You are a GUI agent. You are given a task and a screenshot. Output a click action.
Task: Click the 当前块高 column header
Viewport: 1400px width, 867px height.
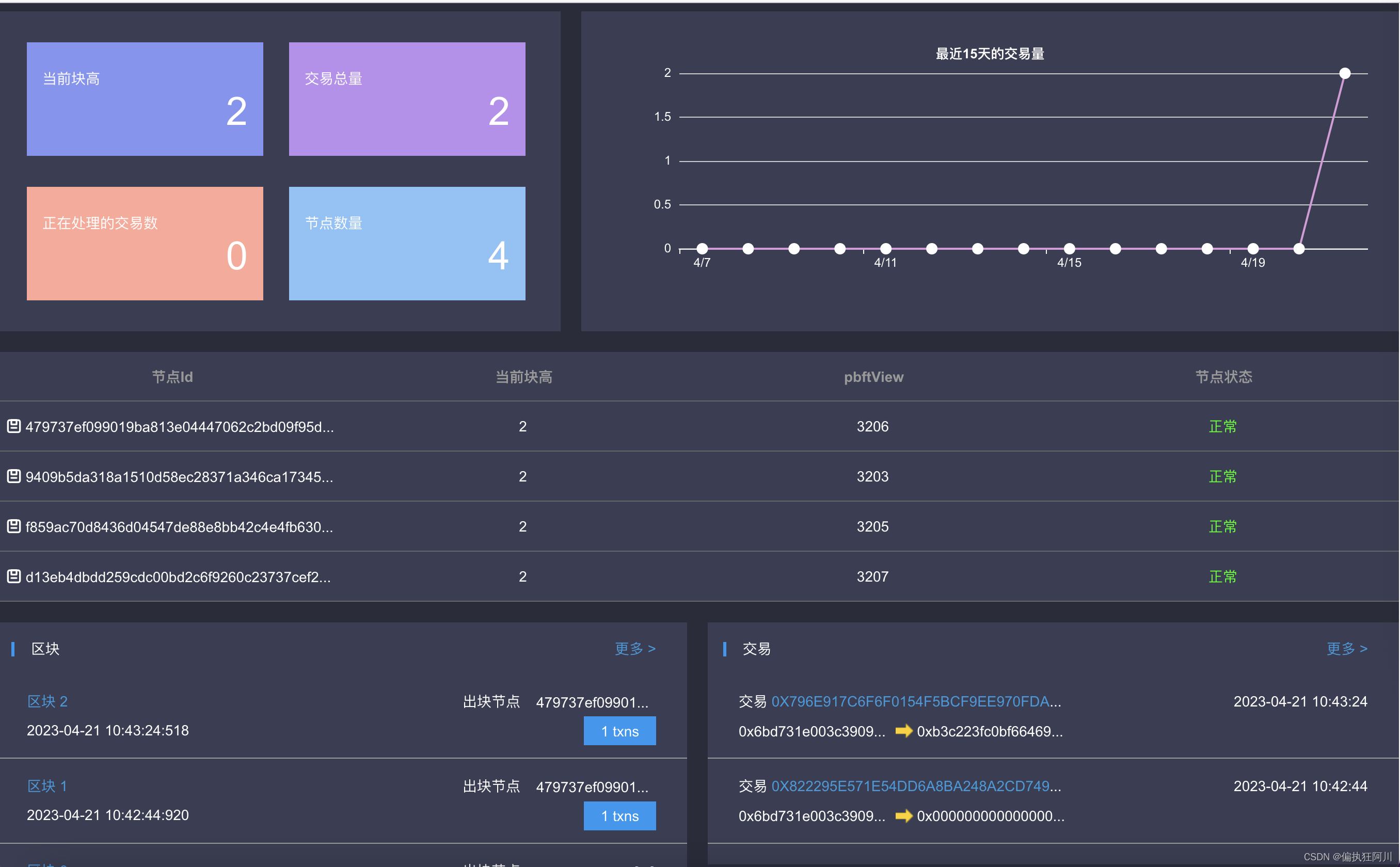point(523,377)
